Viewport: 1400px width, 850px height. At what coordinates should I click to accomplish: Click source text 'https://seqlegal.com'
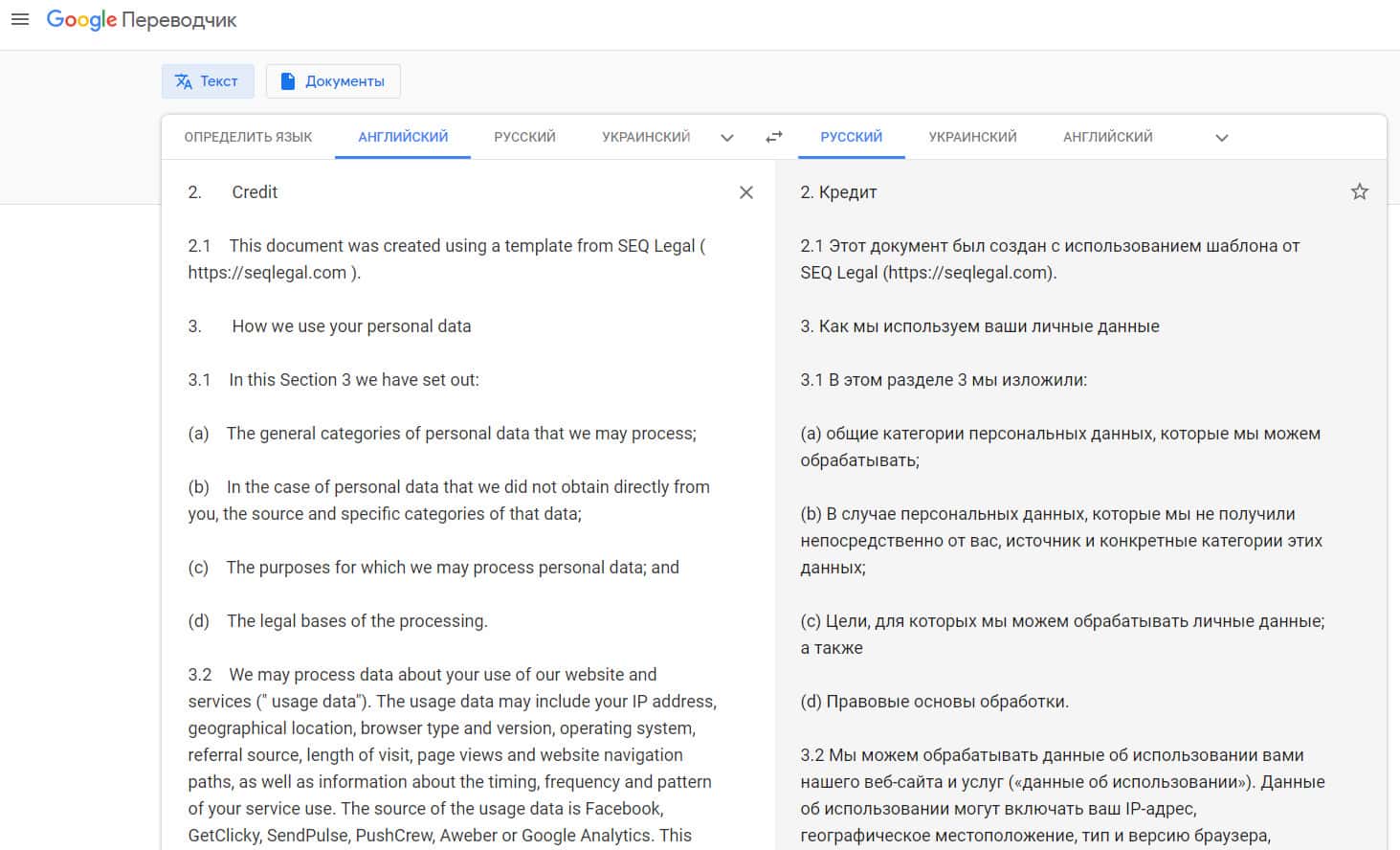[x=267, y=273]
